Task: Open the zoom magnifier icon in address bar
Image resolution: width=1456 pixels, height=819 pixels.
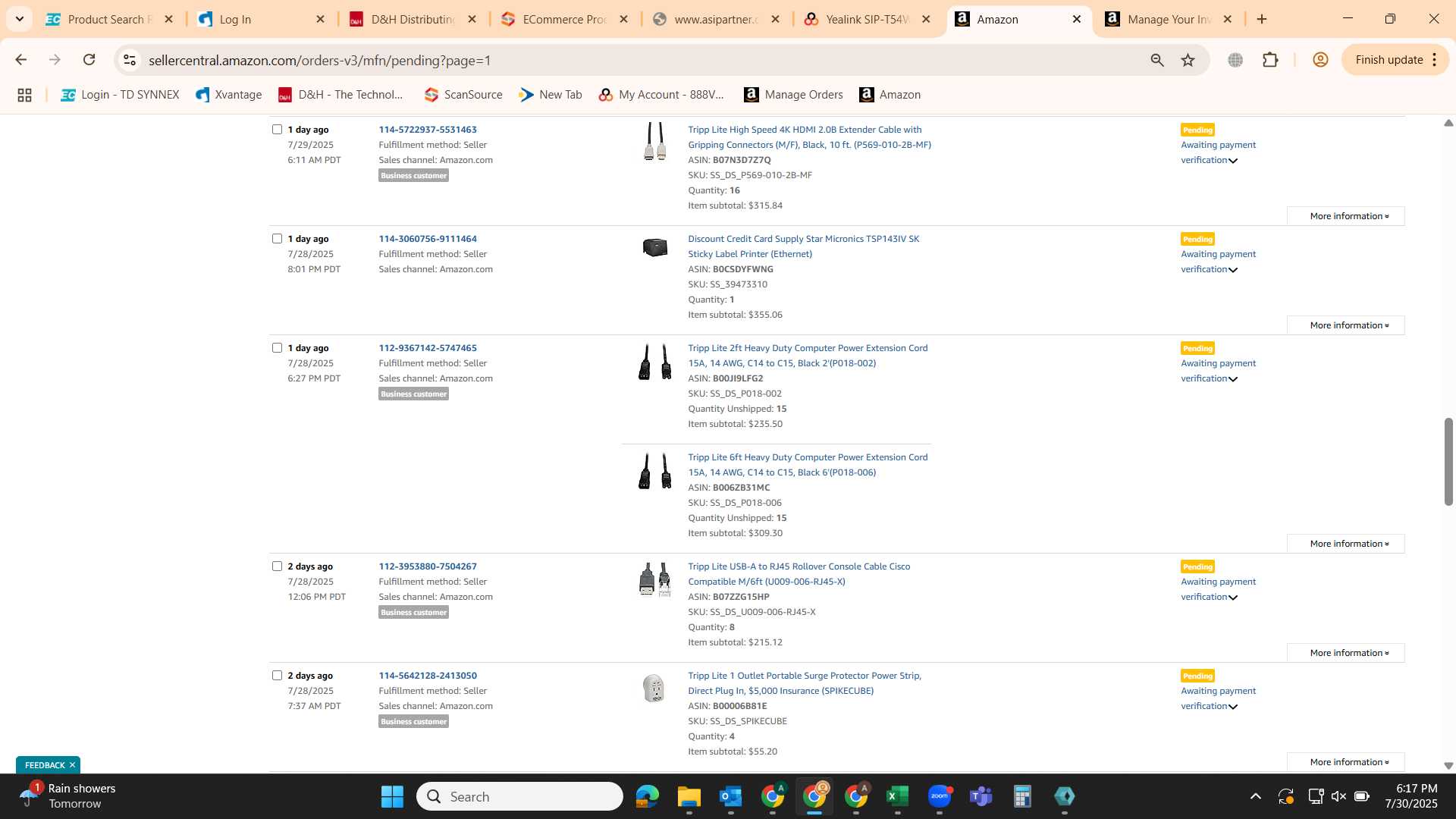Action: pyautogui.click(x=1156, y=60)
